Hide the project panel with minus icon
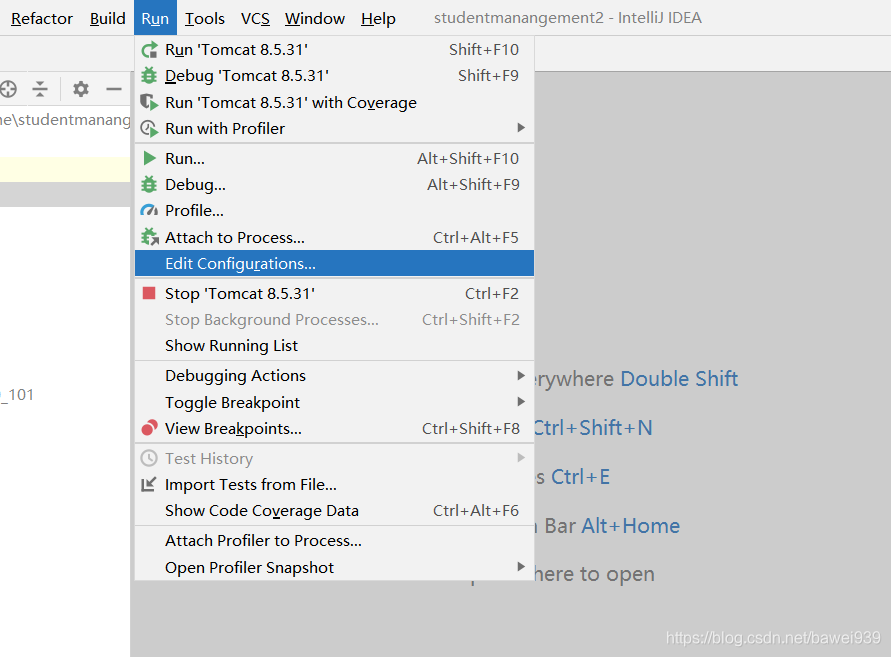 [114, 89]
